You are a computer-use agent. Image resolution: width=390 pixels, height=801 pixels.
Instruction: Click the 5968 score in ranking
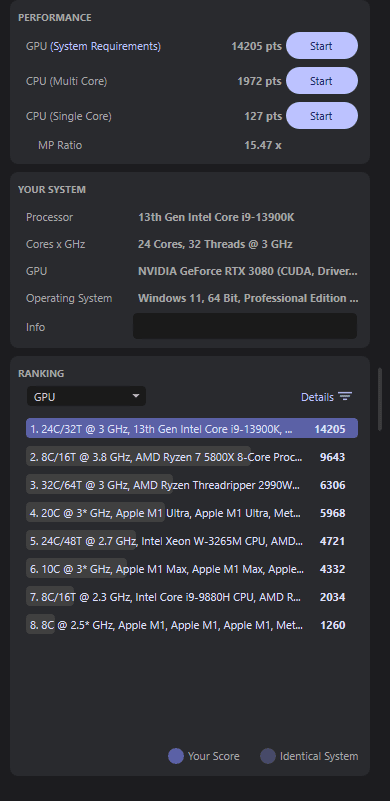[332, 513]
